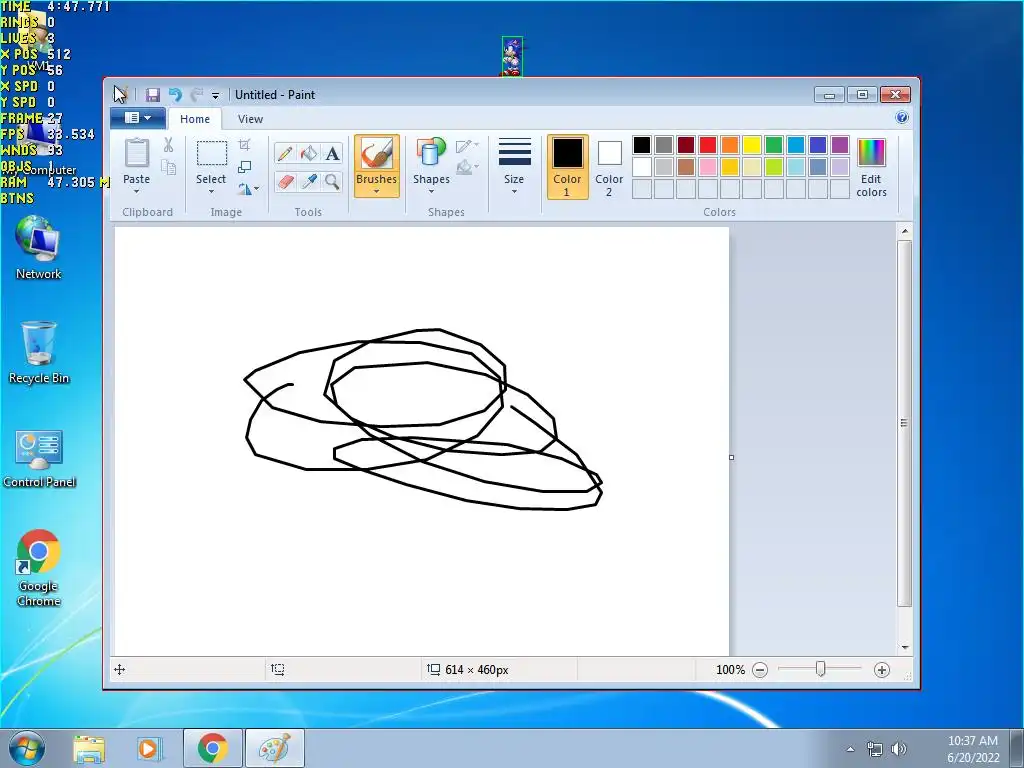
Task: Click the canvas right-edge resize handle
Action: (731, 457)
